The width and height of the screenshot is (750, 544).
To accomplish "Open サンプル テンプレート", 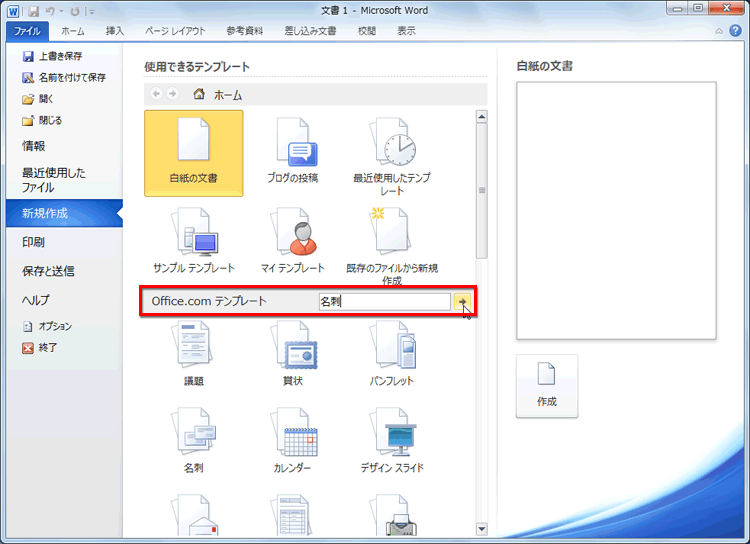I will tap(194, 240).
